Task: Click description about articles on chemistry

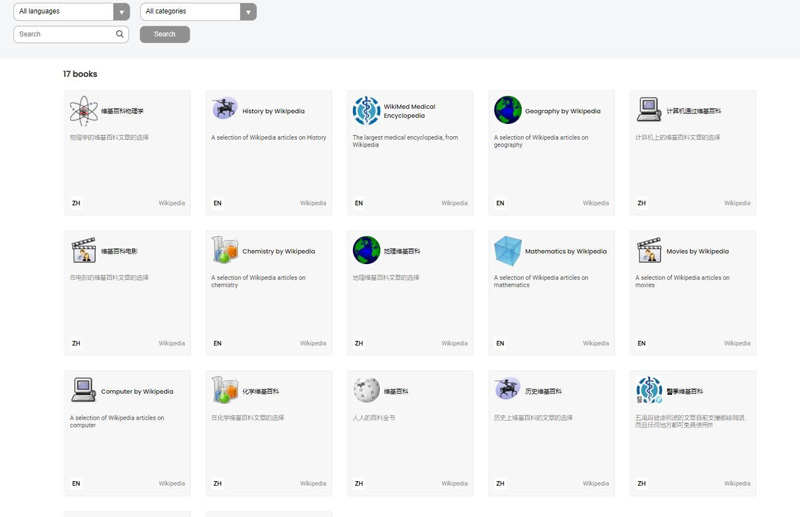Action: pyautogui.click(x=258, y=282)
